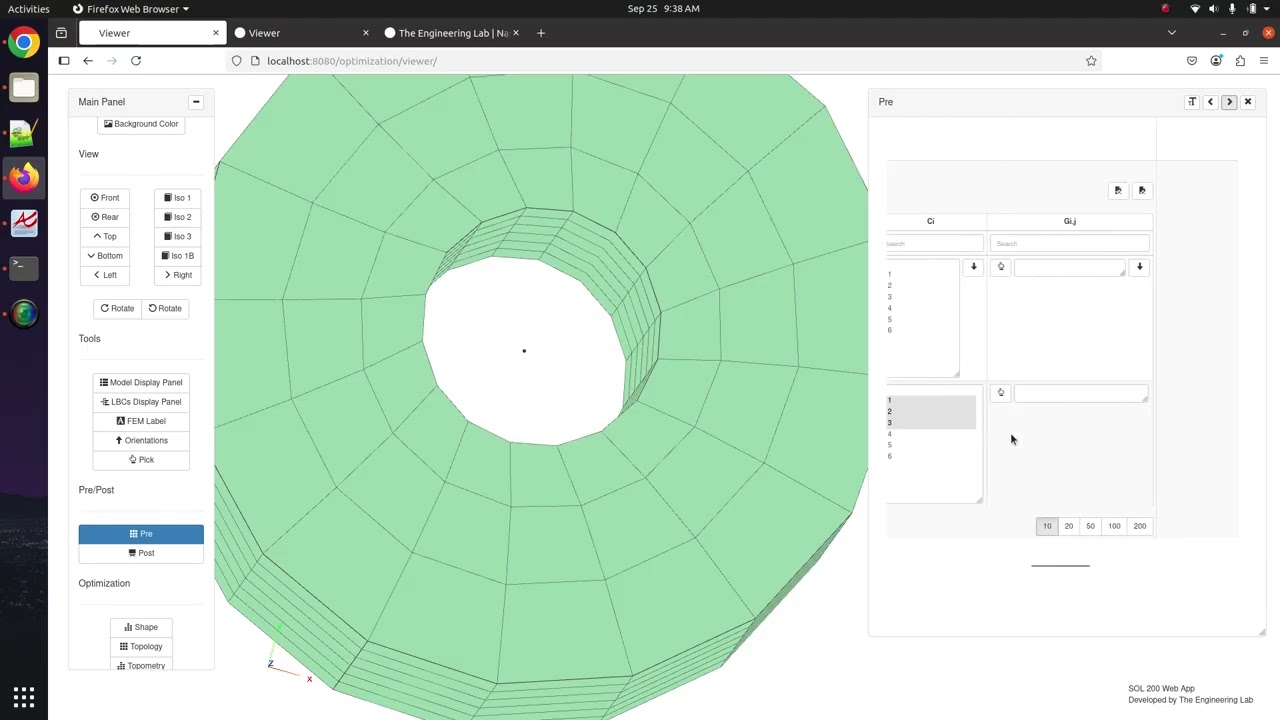Click the text-size icon in Pre panel header
Image resolution: width=1280 pixels, height=720 pixels.
(1192, 102)
